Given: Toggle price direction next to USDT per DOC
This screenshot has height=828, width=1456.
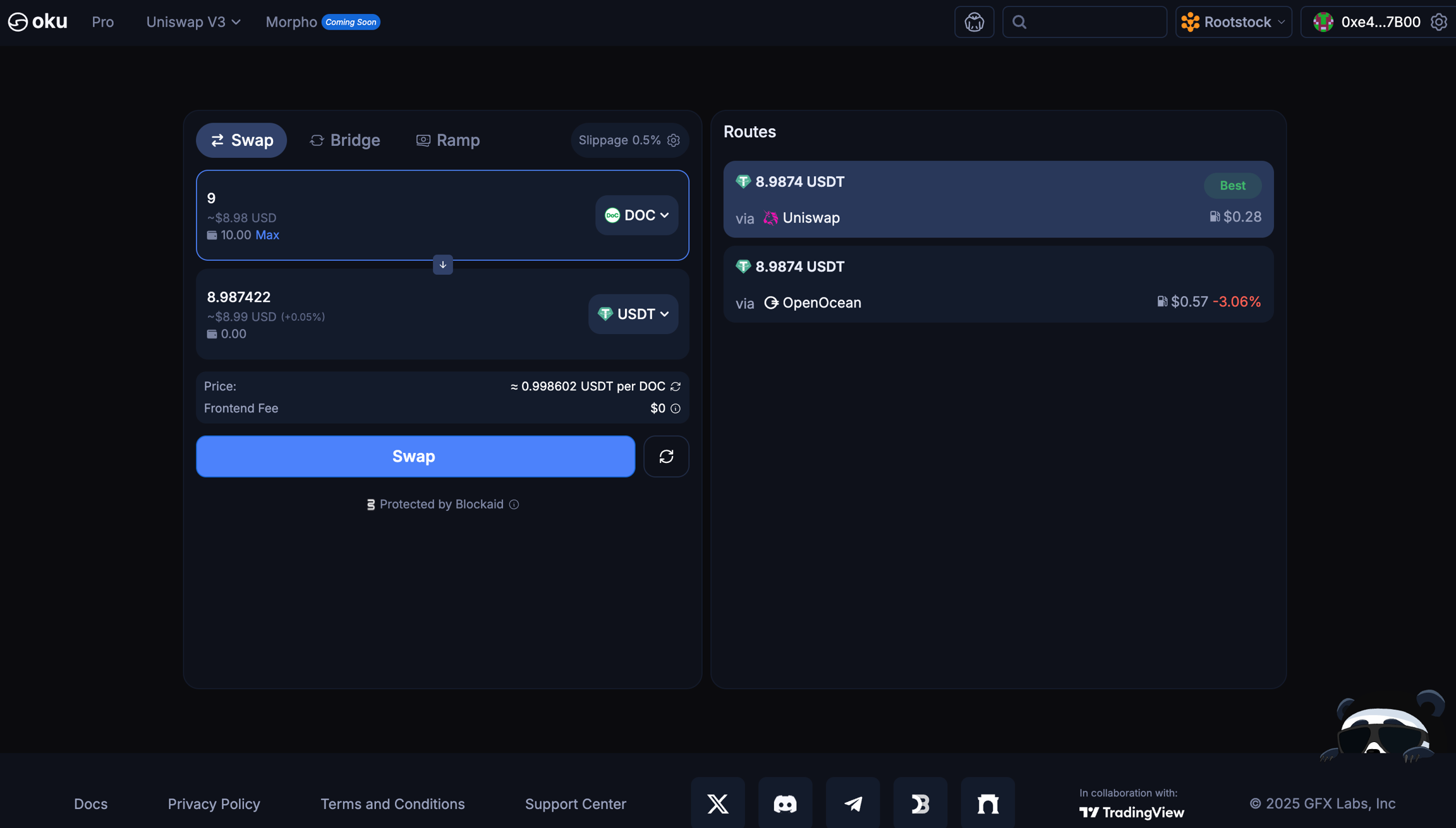Looking at the screenshot, I should coord(676,386).
